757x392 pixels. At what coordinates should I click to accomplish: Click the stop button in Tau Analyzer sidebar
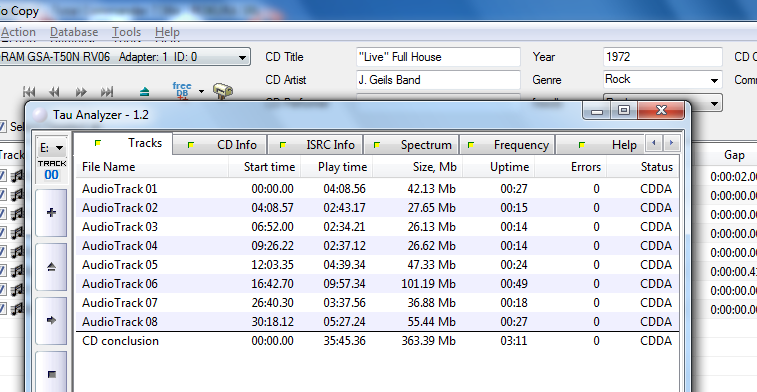tap(51, 374)
